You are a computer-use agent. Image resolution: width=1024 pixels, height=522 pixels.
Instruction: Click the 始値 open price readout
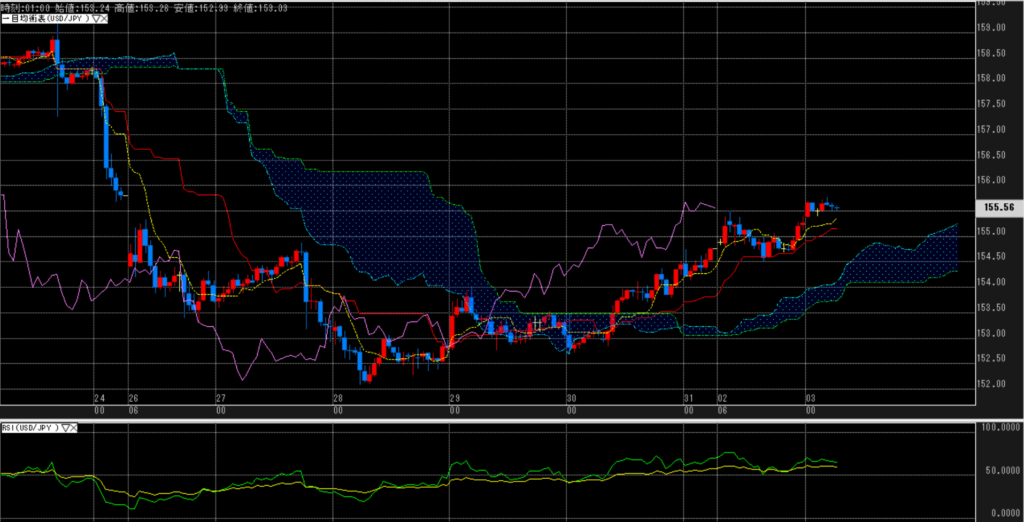tap(72, 6)
